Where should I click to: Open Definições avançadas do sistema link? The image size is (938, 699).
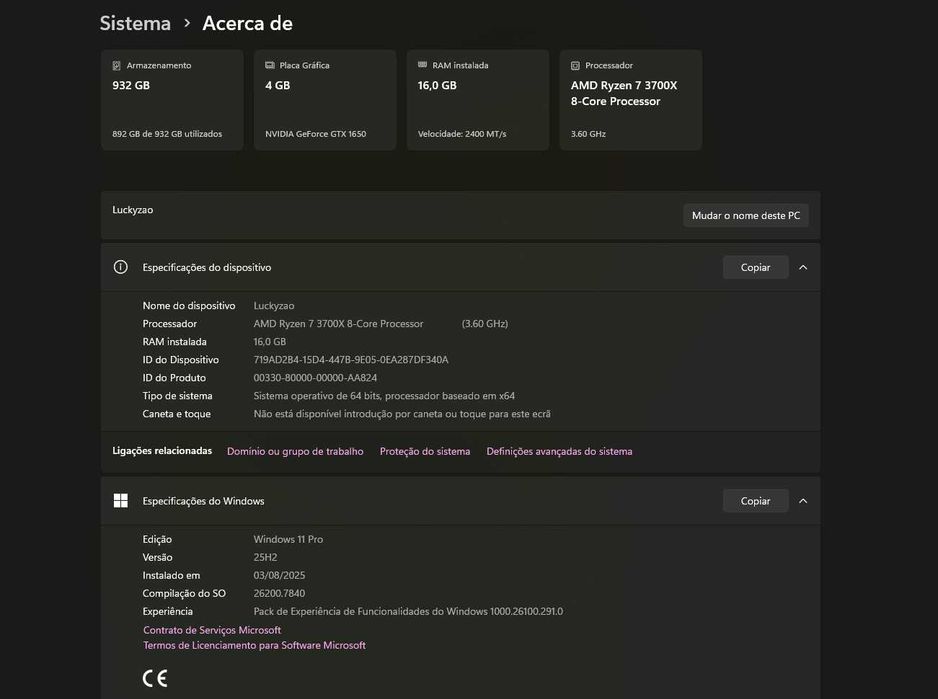coord(559,451)
